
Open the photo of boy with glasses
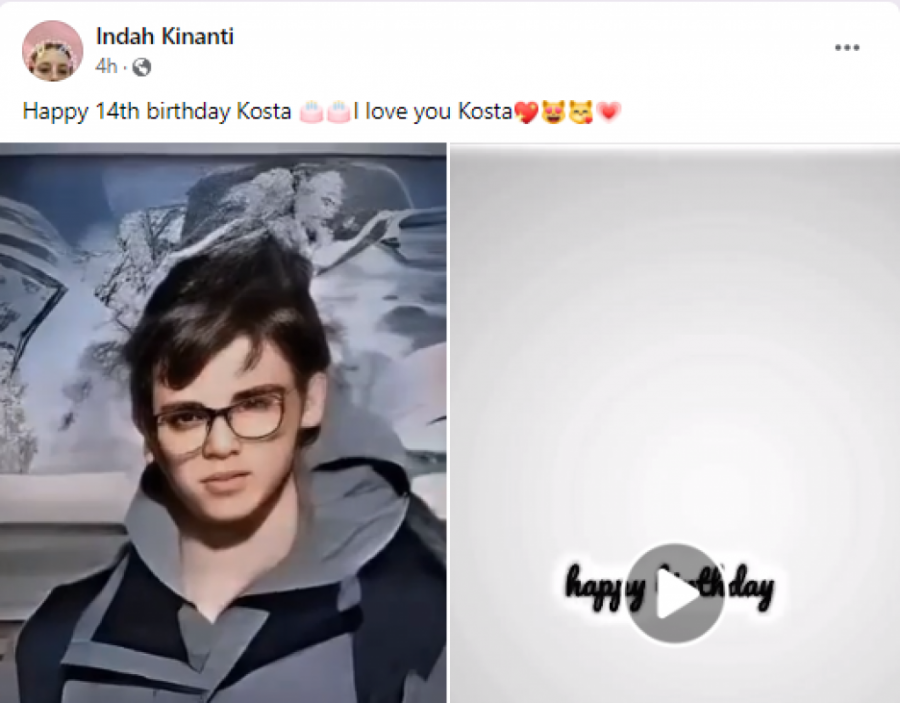(223, 423)
